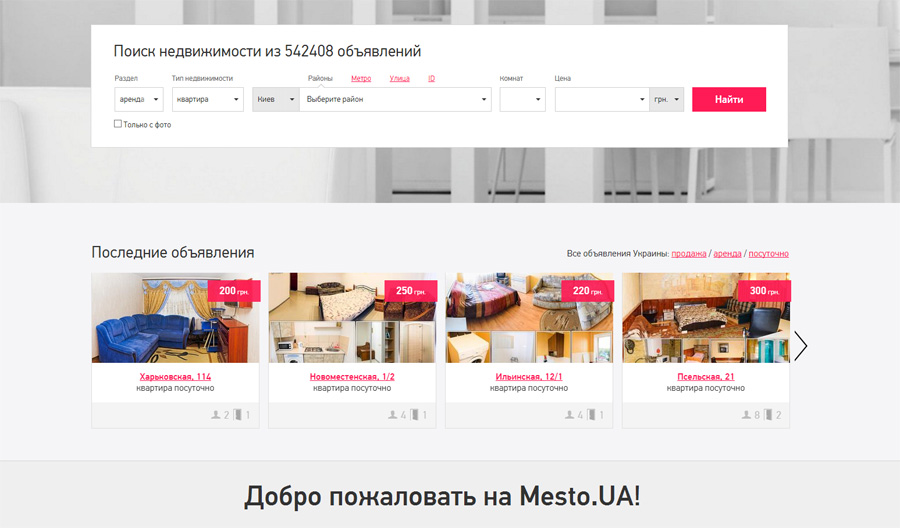Expand the Тип недвижимости квартира dropdown
The image size is (900, 528).
(x=207, y=99)
